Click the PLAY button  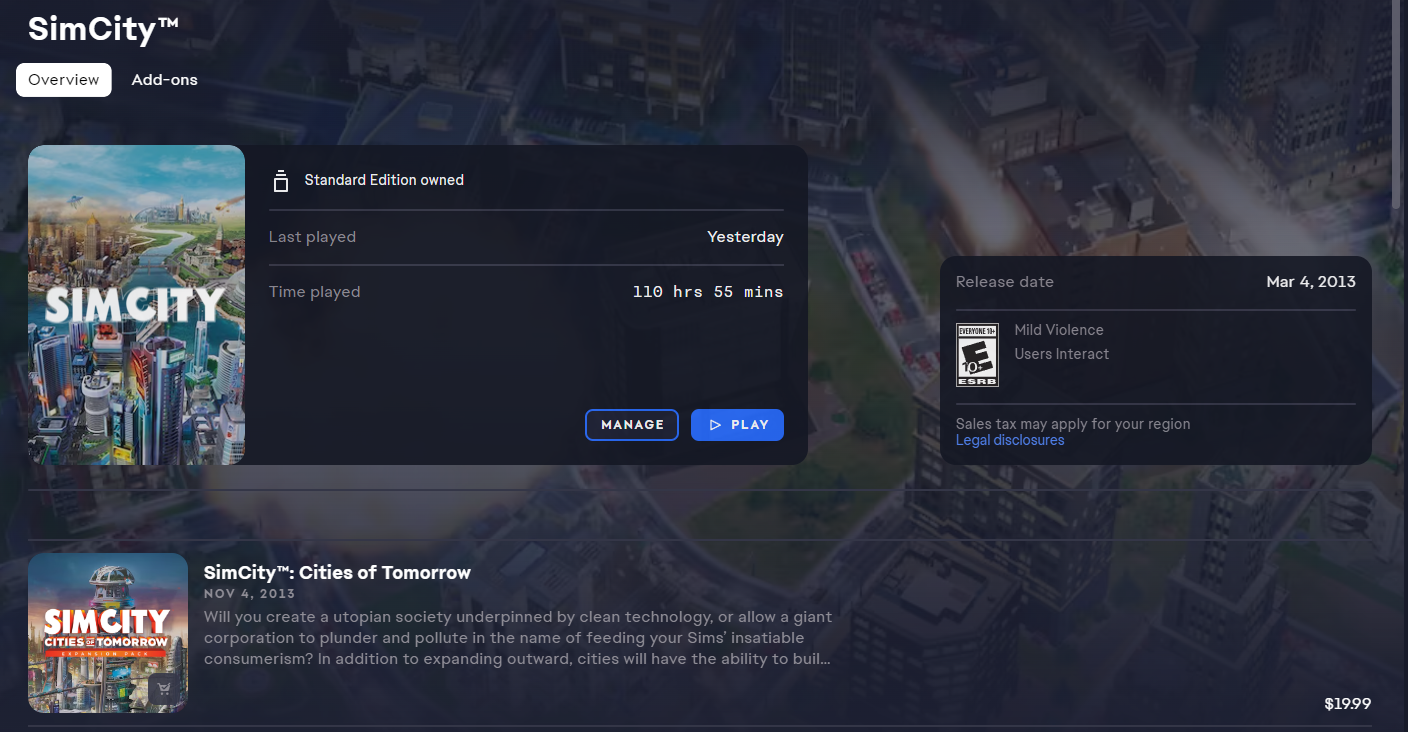(x=737, y=425)
